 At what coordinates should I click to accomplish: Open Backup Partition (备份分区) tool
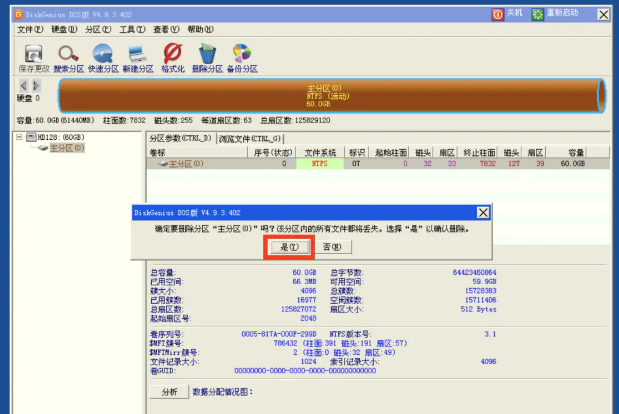tap(242, 54)
